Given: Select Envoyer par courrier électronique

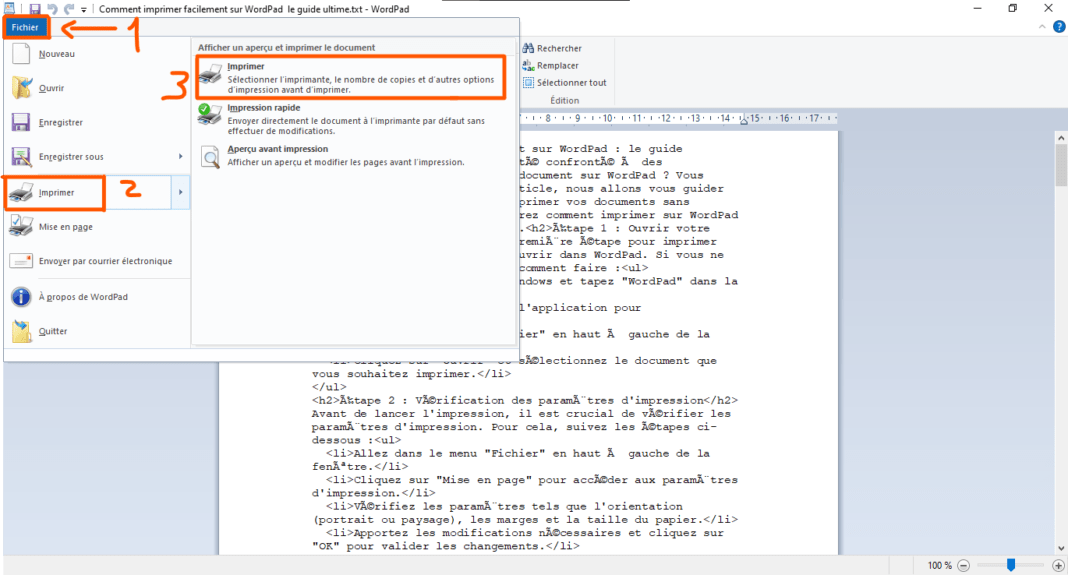Looking at the screenshot, I should point(97,261).
